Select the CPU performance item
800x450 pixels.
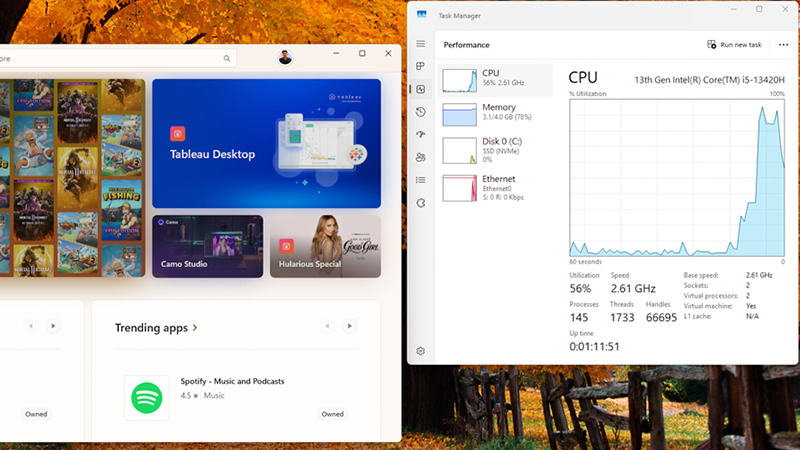click(x=495, y=81)
